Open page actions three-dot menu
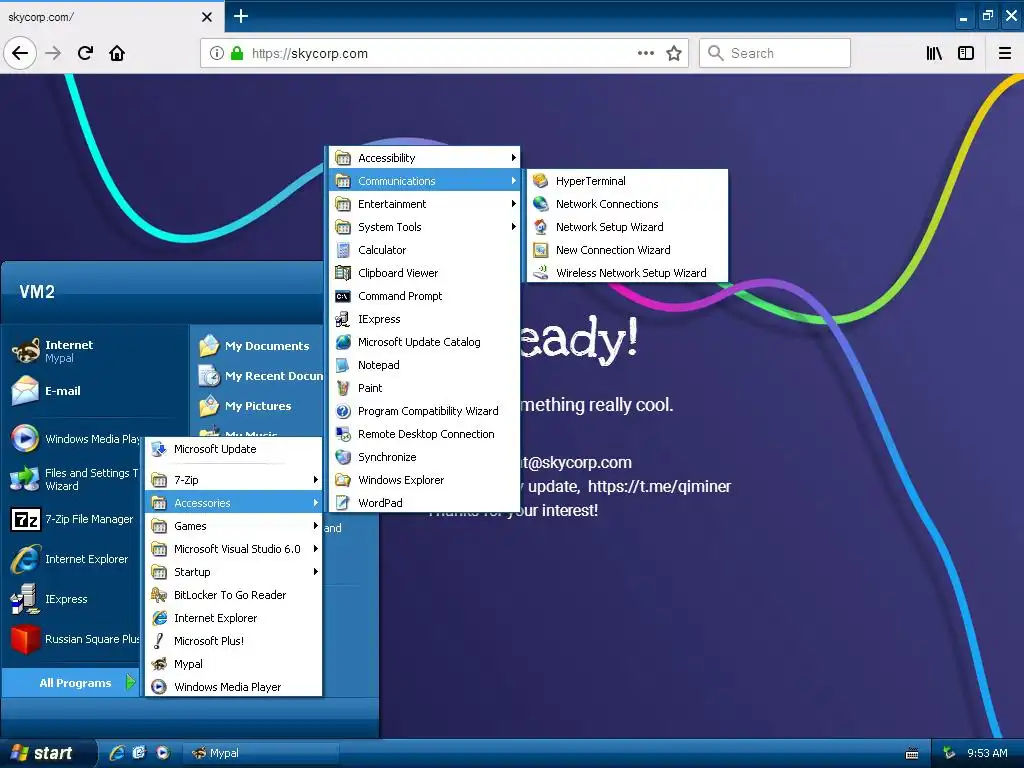The image size is (1024, 768). (x=646, y=53)
